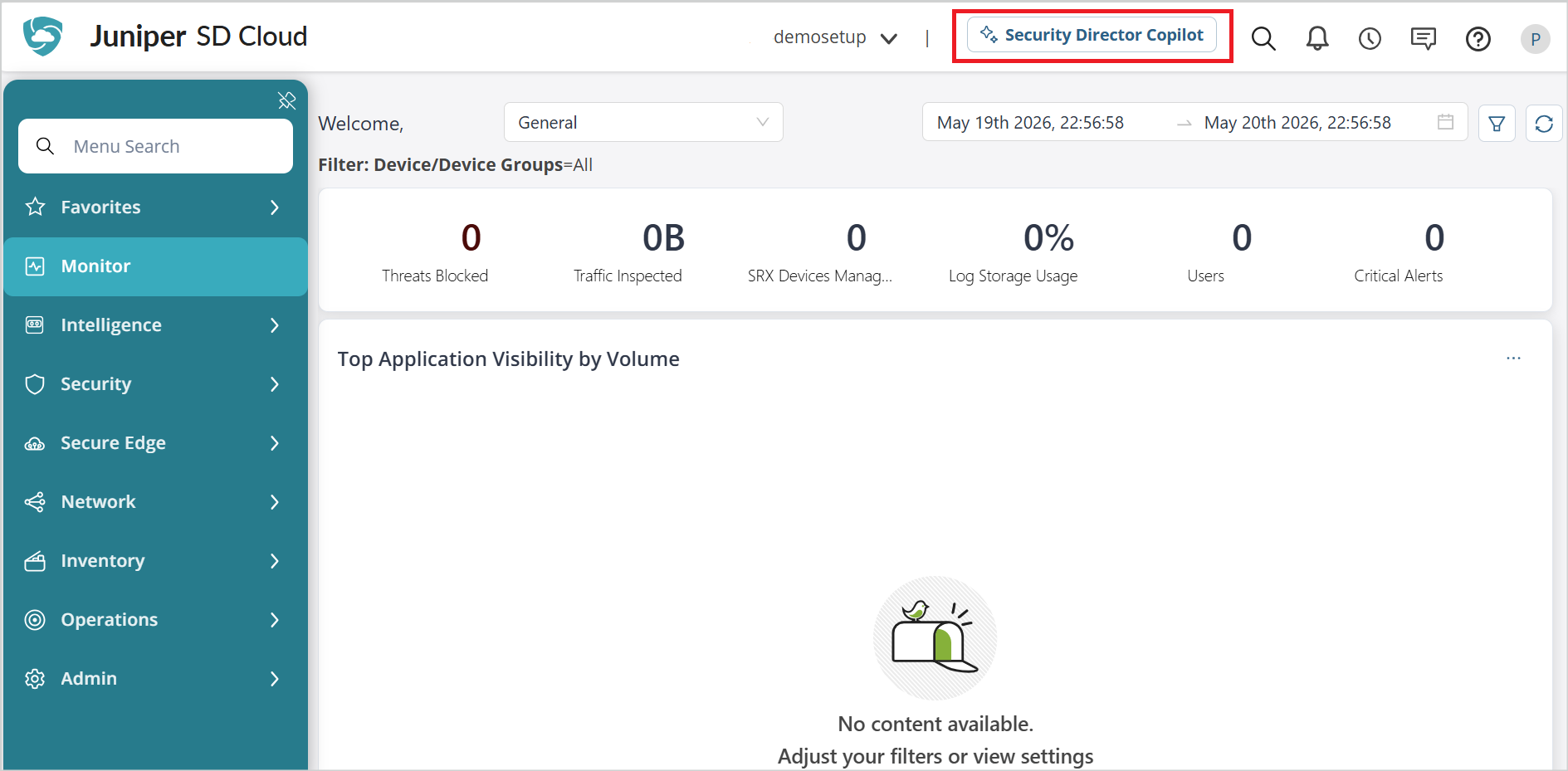
Task: Open the global search magnifier icon
Action: click(1263, 38)
